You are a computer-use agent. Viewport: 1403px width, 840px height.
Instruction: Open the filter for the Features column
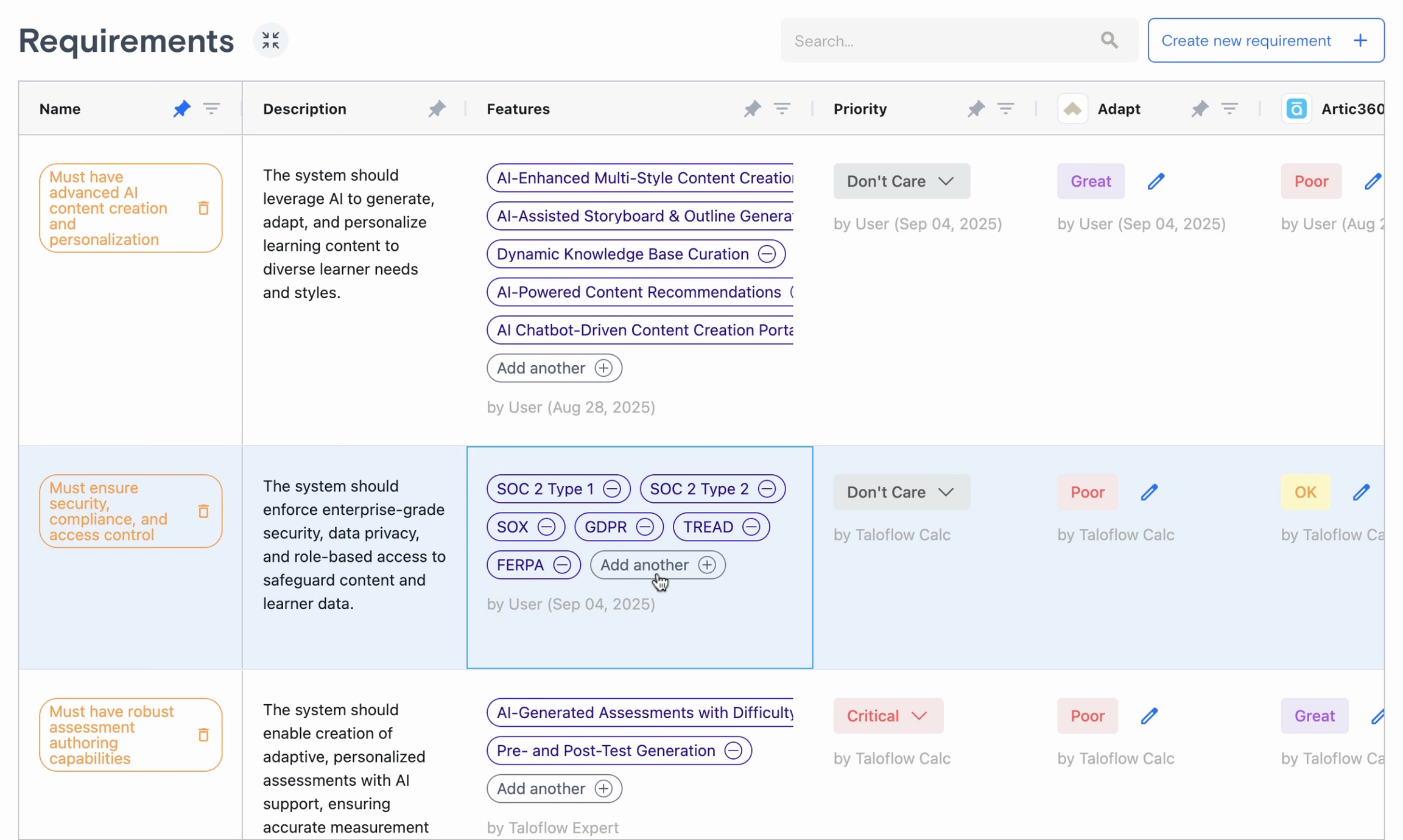pyautogui.click(x=782, y=108)
